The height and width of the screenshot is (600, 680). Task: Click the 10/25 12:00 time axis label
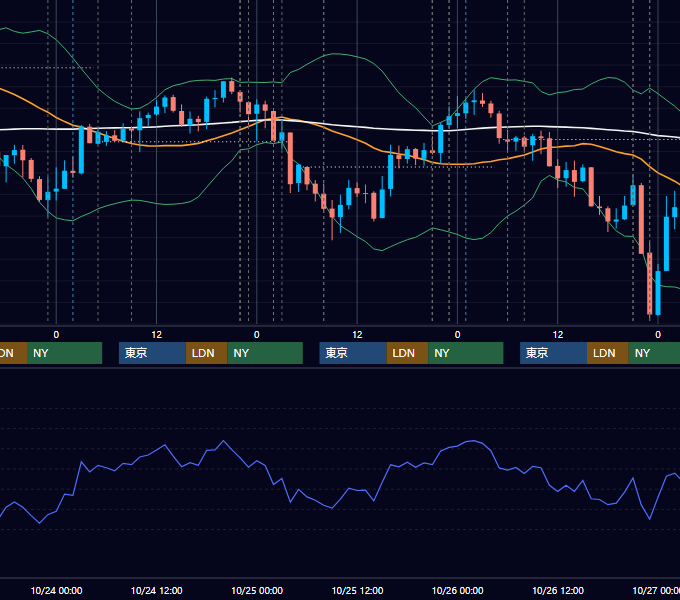click(357, 590)
